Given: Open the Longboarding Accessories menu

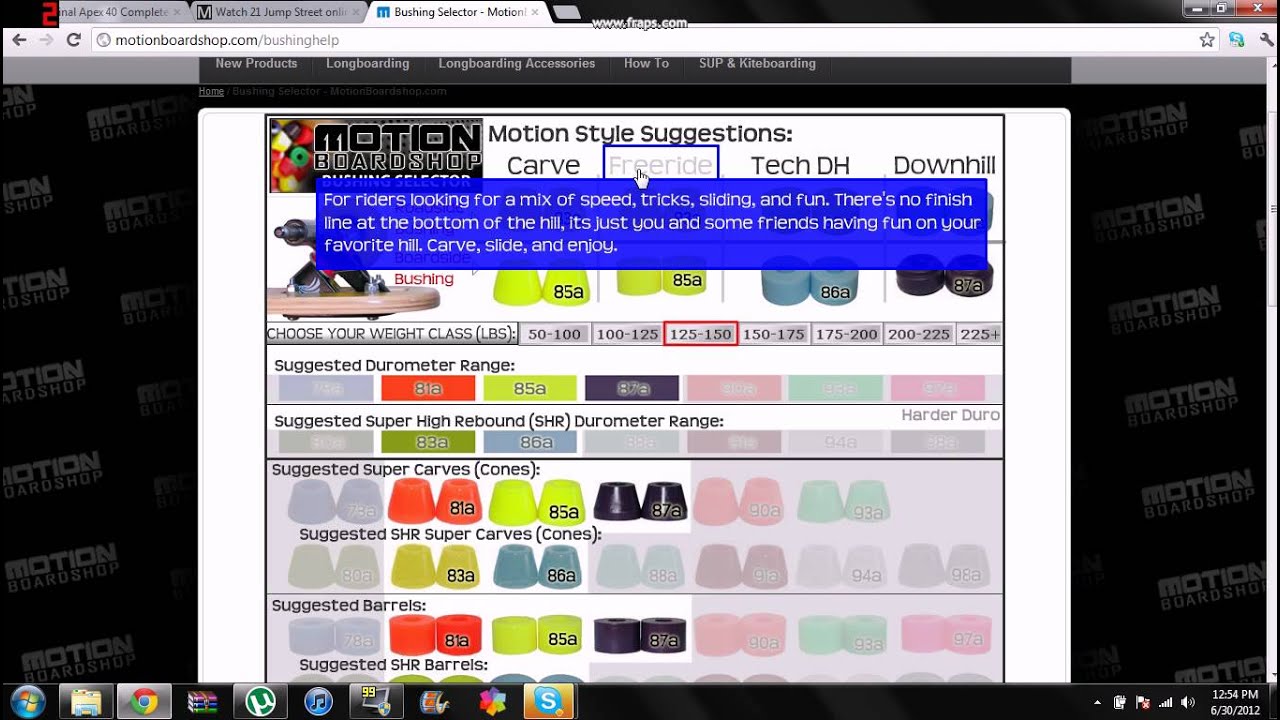Looking at the screenshot, I should coord(516,63).
